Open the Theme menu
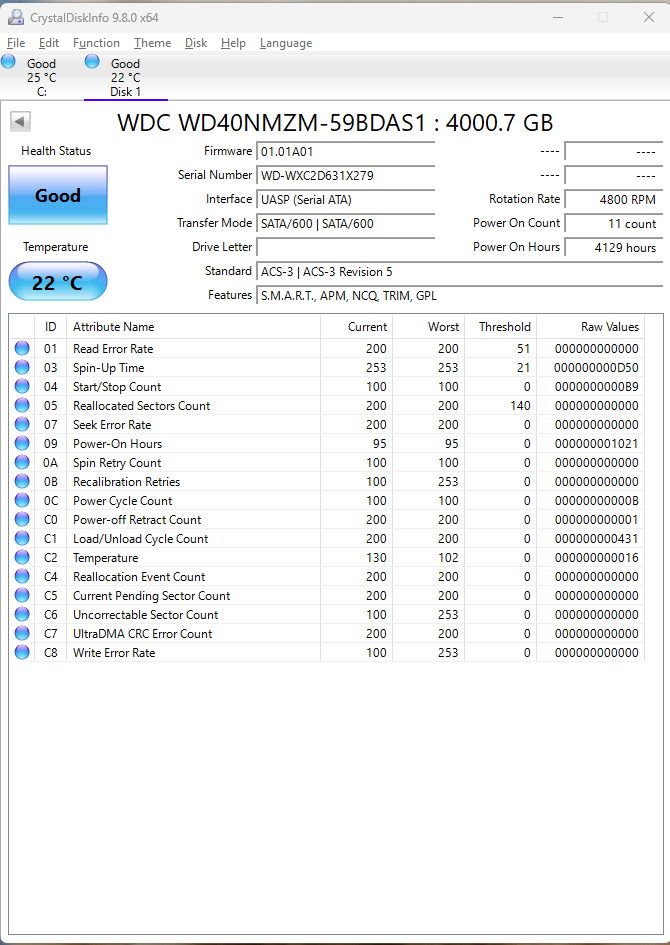Image resolution: width=670 pixels, height=945 pixels. pyautogui.click(x=152, y=43)
